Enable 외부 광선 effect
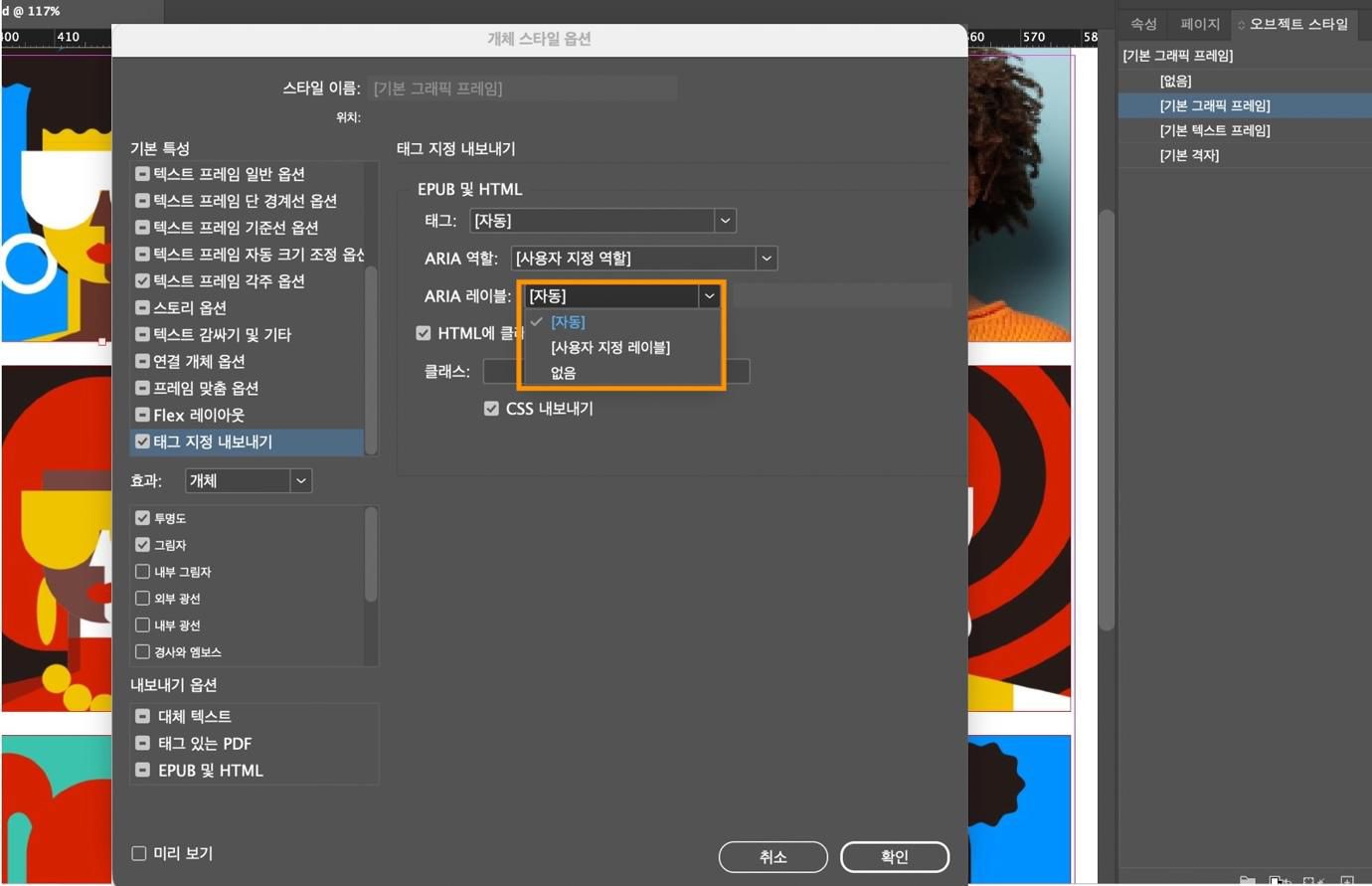1372x886 pixels. pyautogui.click(x=142, y=599)
